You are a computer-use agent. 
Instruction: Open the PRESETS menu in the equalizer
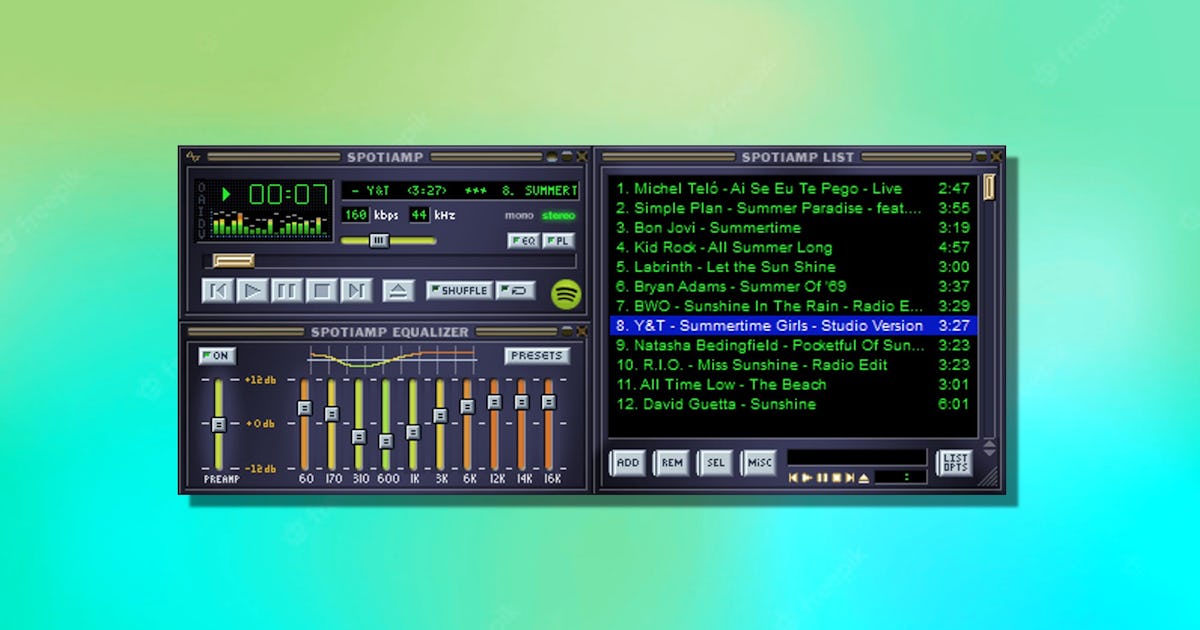pyautogui.click(x=537, y=355)
